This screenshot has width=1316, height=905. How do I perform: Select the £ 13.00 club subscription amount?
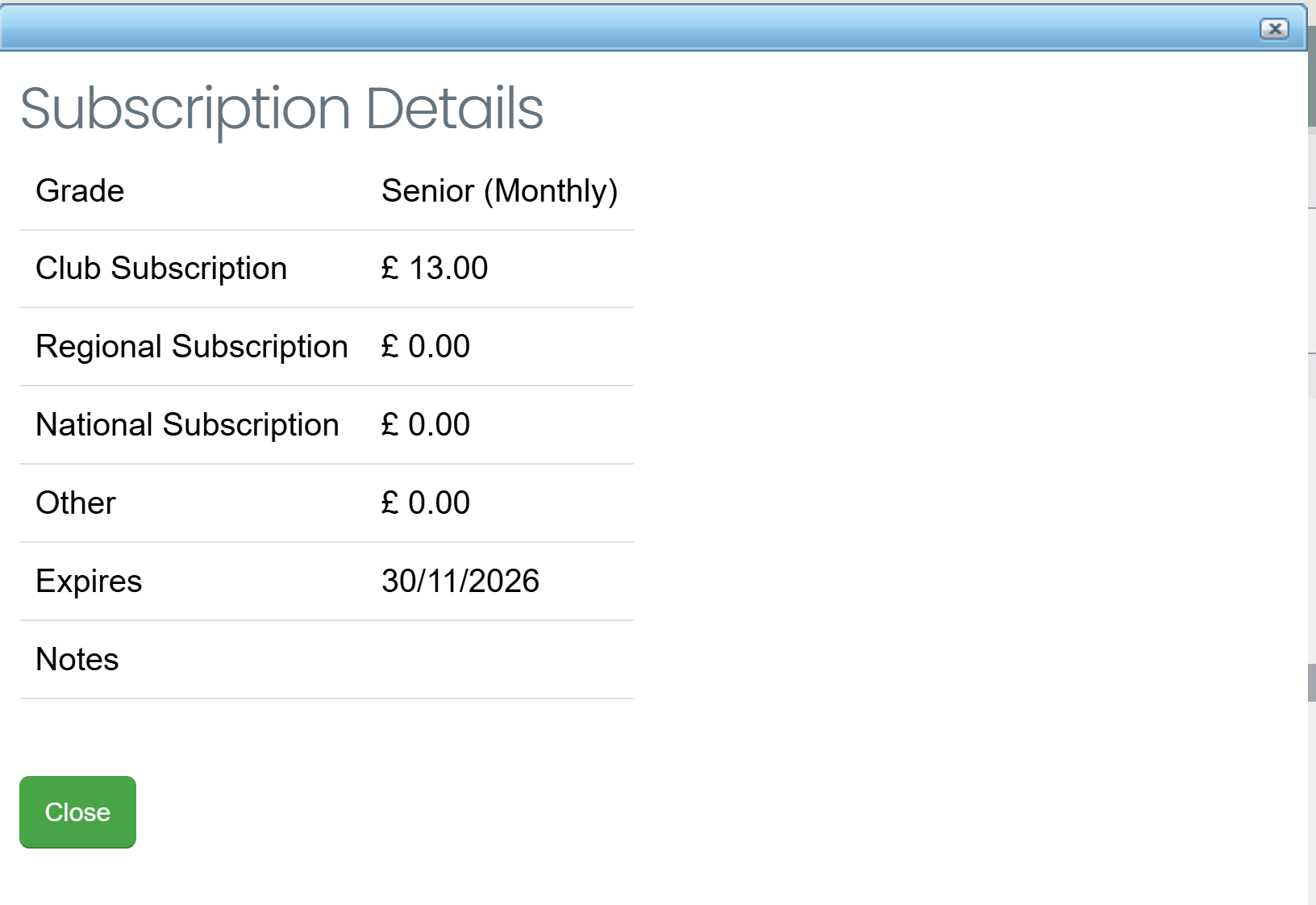[x=434, y=269]
